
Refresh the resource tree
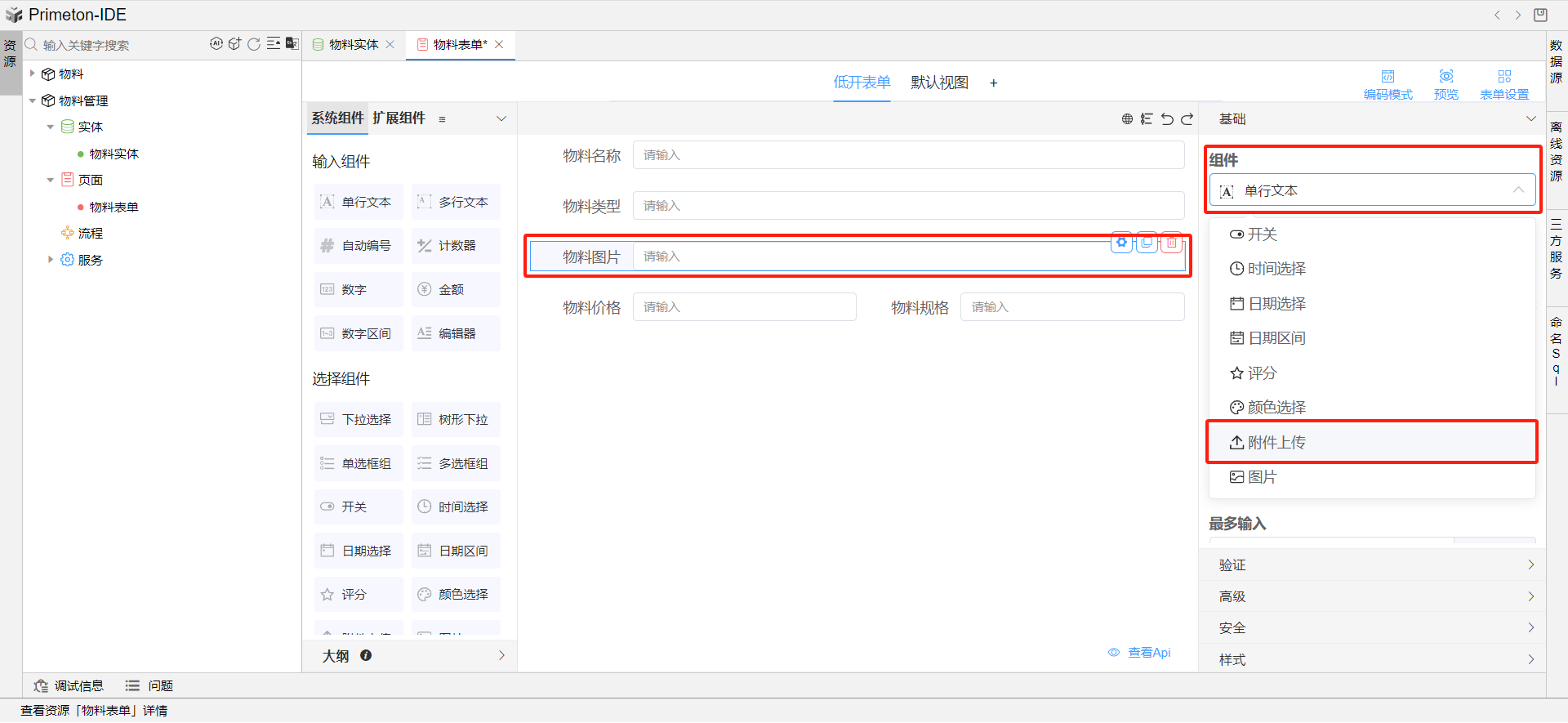(x=254, y=44)
